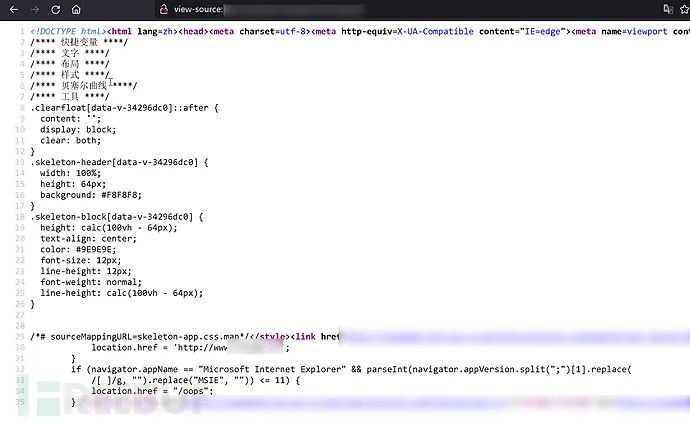The image size is (690, 423).
Task: Click the '/**** 快捷变量 ****/' comment line
Action: [79, 42]
